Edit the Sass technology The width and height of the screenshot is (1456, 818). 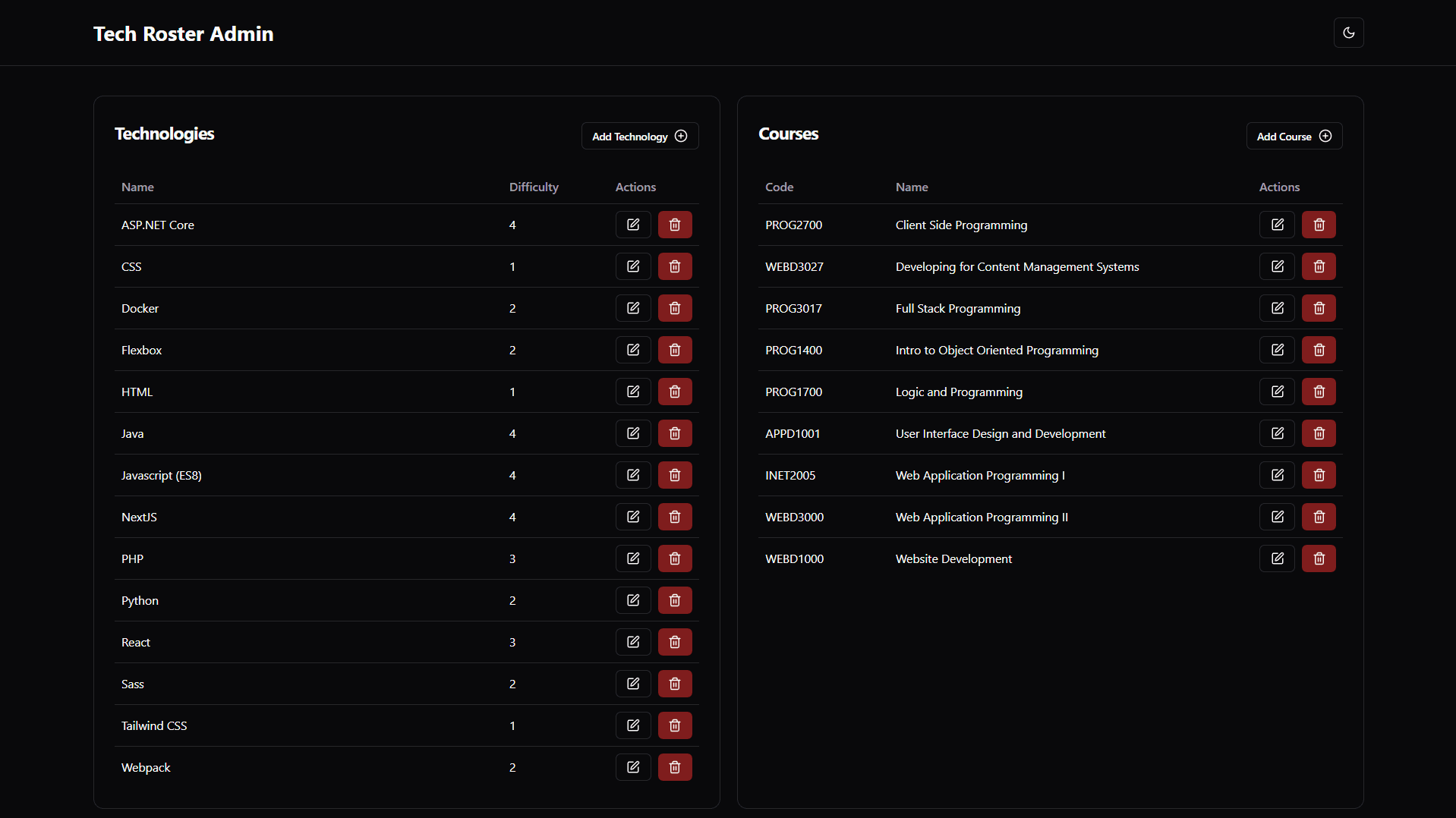pyautogui.click(x=633, y=684)
